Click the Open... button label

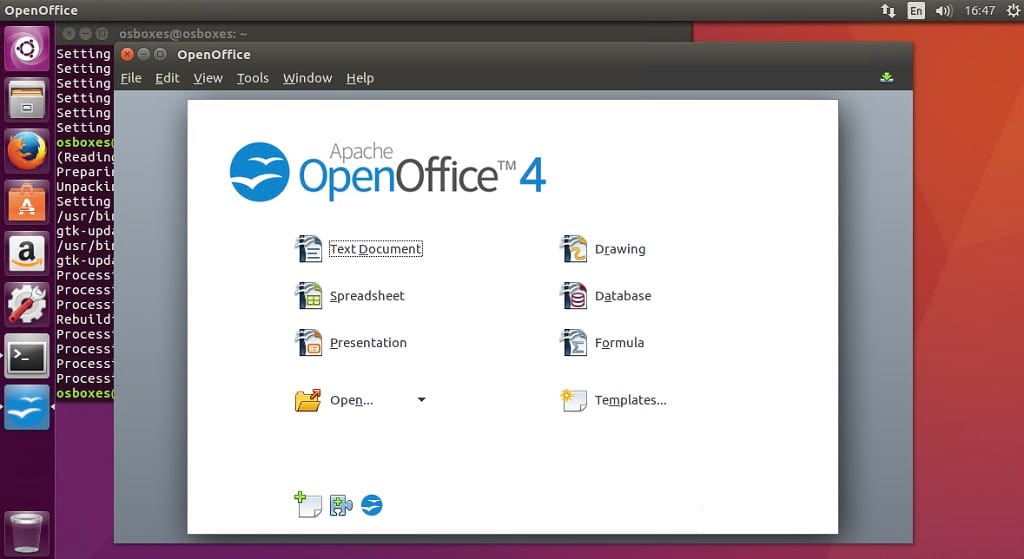351,400
